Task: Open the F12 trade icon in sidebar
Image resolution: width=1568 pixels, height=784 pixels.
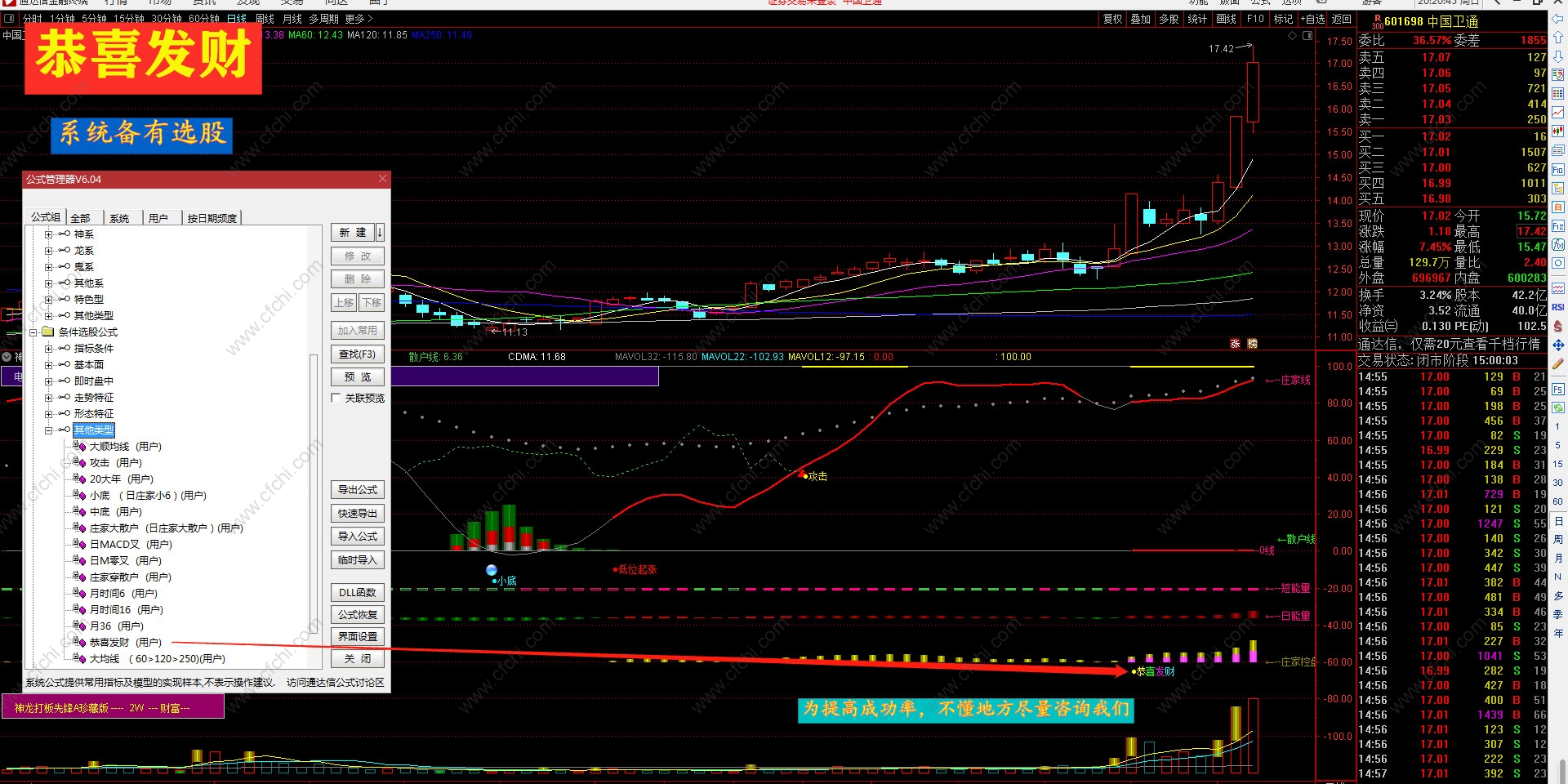Action: [x=1558, y=226]
